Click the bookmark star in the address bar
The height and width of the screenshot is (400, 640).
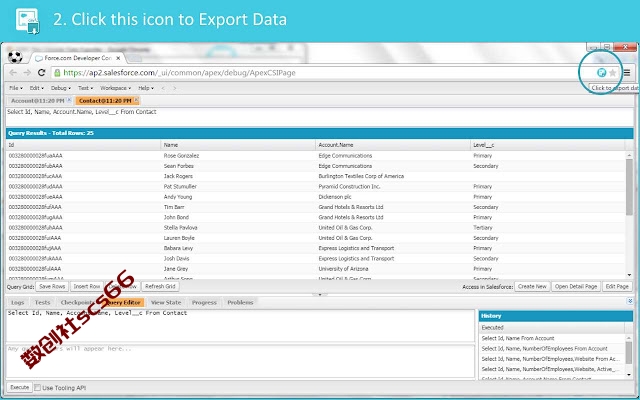613,73
